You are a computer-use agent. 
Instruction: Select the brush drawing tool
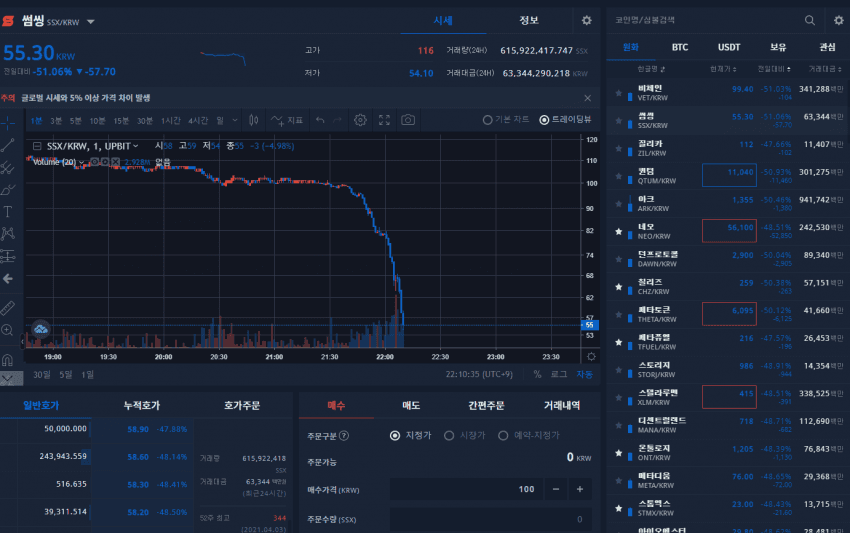(x=8, y=190)
